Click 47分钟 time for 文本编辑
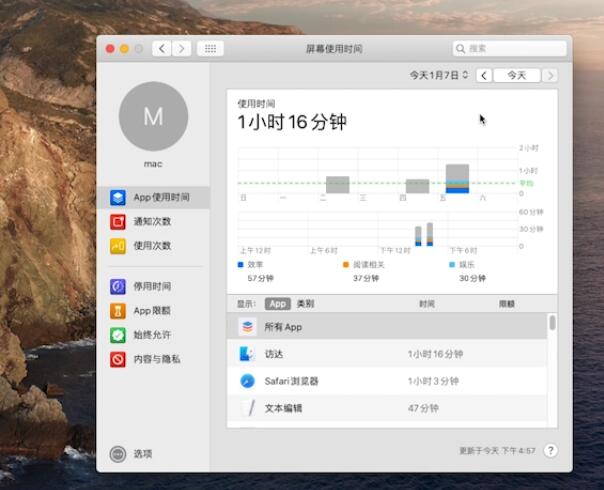The image size is (604, 490). click(x=423, y=408)
